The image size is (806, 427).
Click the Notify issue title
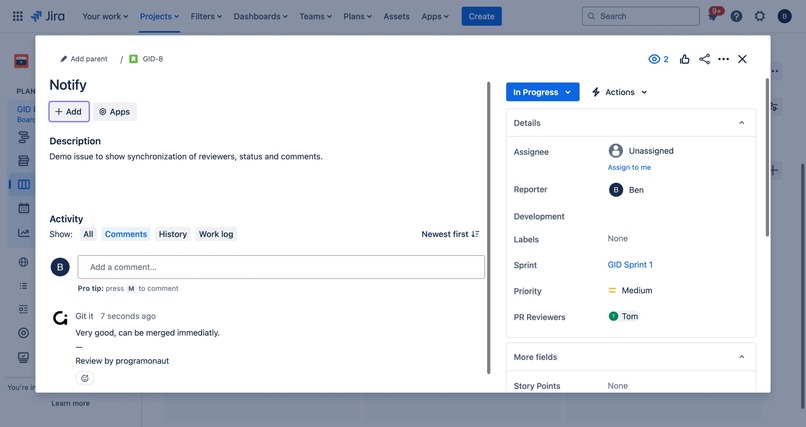68,85
